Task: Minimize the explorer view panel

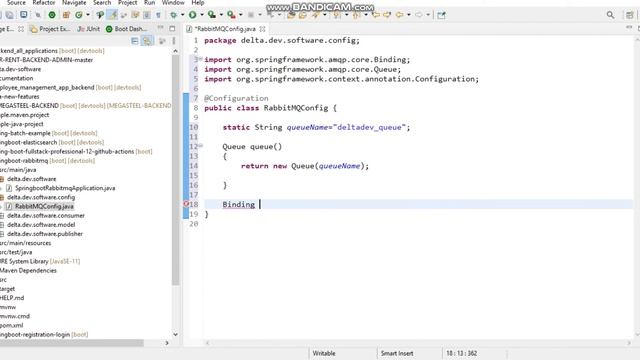Action: point(160,28)
